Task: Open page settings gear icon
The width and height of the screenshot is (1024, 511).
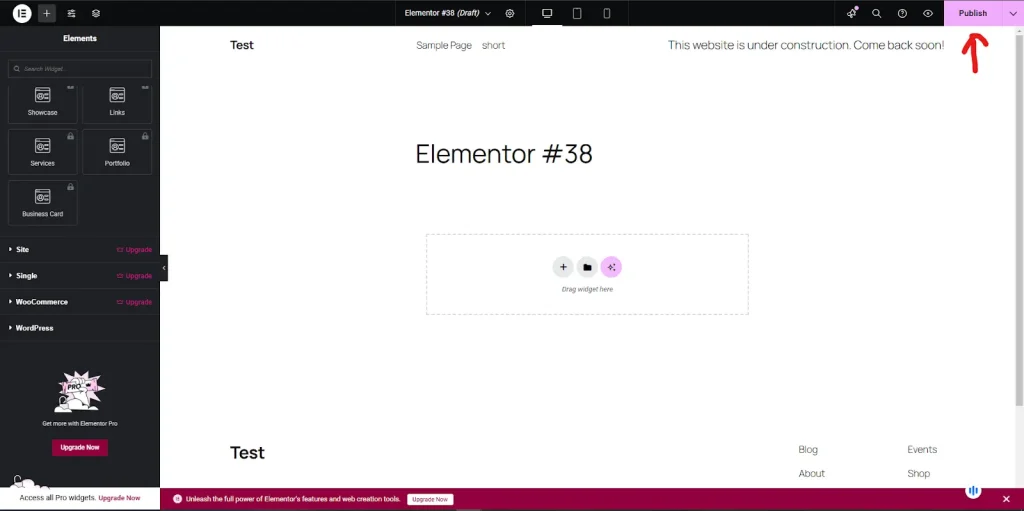Action: pyautogui.click(x=510, y=13)
